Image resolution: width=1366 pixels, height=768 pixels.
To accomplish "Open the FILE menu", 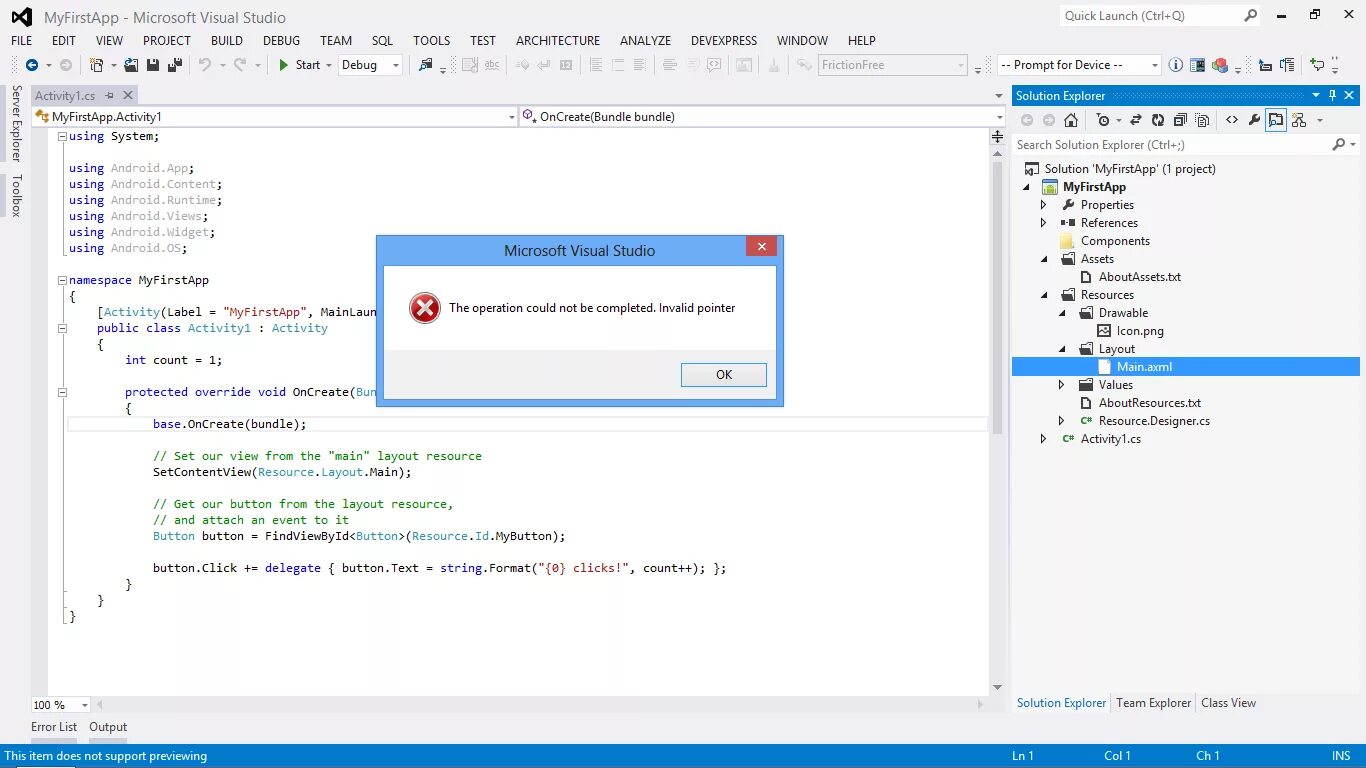I will (x=21, y=41).
